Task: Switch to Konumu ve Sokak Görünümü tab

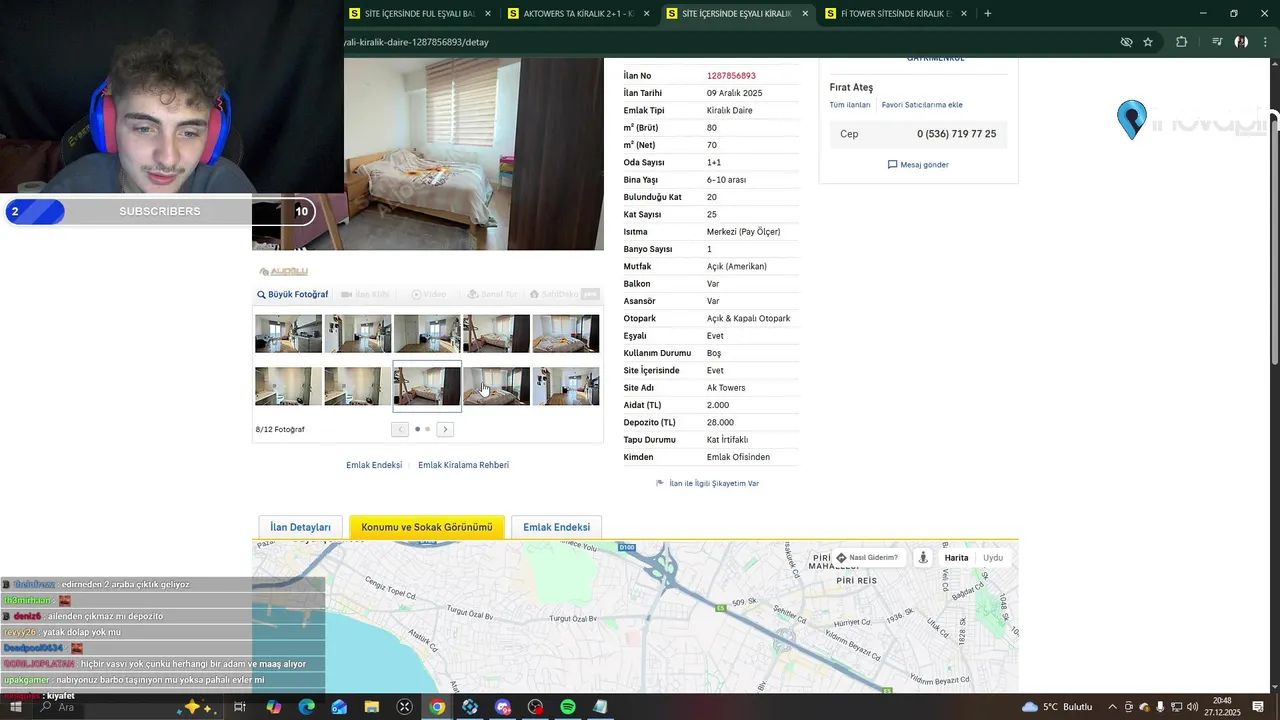Action: point(427,527)
